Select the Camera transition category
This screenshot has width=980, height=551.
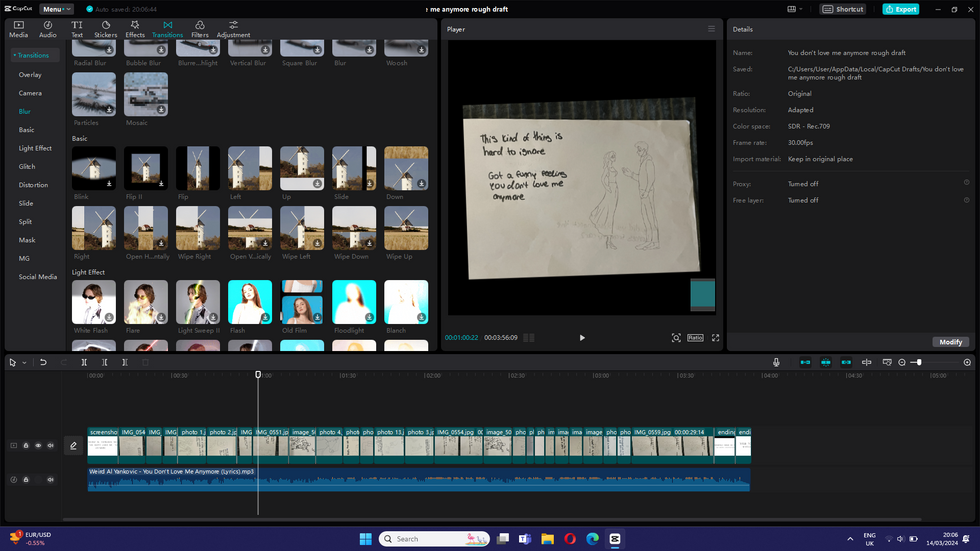pyautogui.click(x=30, y=93)
